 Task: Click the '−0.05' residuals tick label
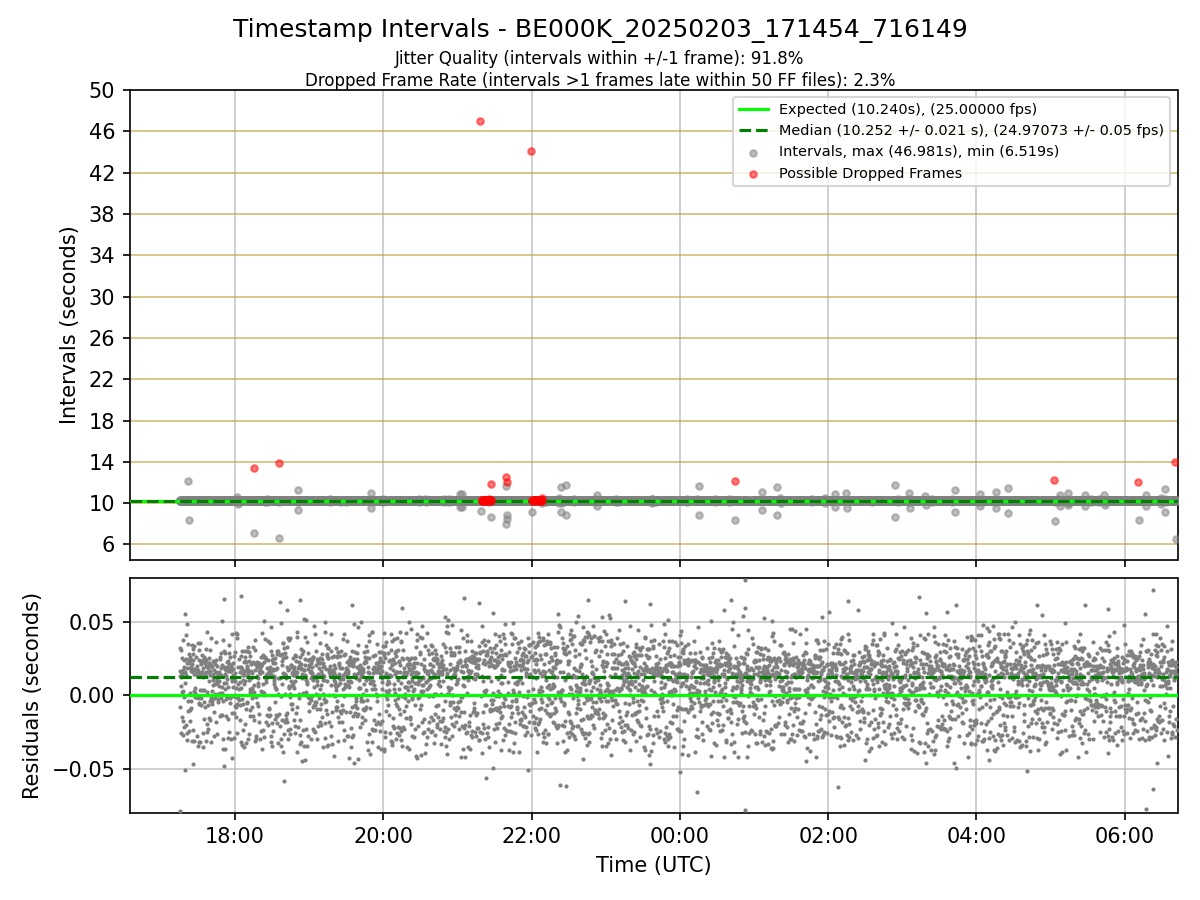[x=85, y=769]
